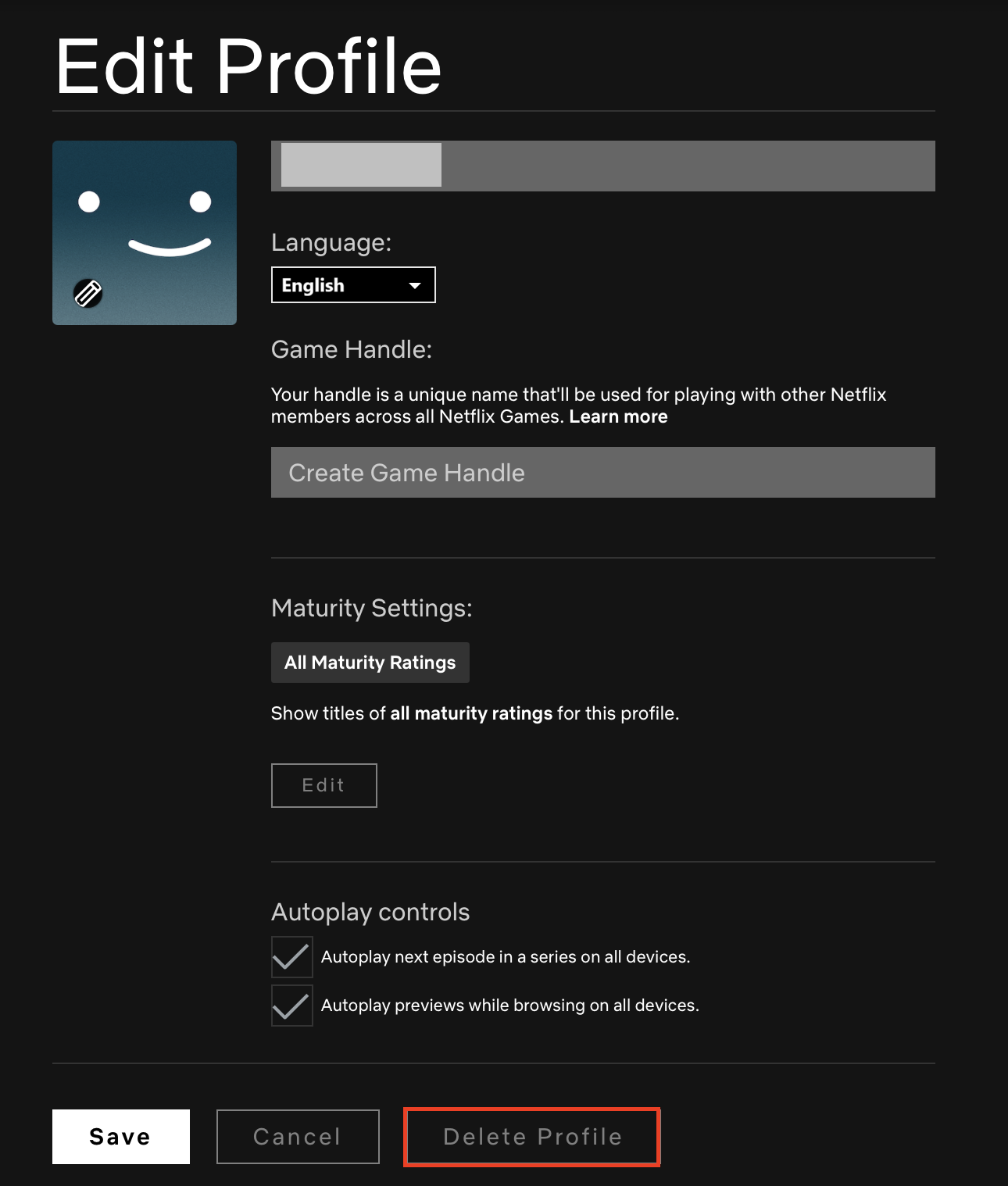Cancel editing the profile
Image resolution: width=1008 pixels, height=1186 pixels.
(x=297, y=1137)
